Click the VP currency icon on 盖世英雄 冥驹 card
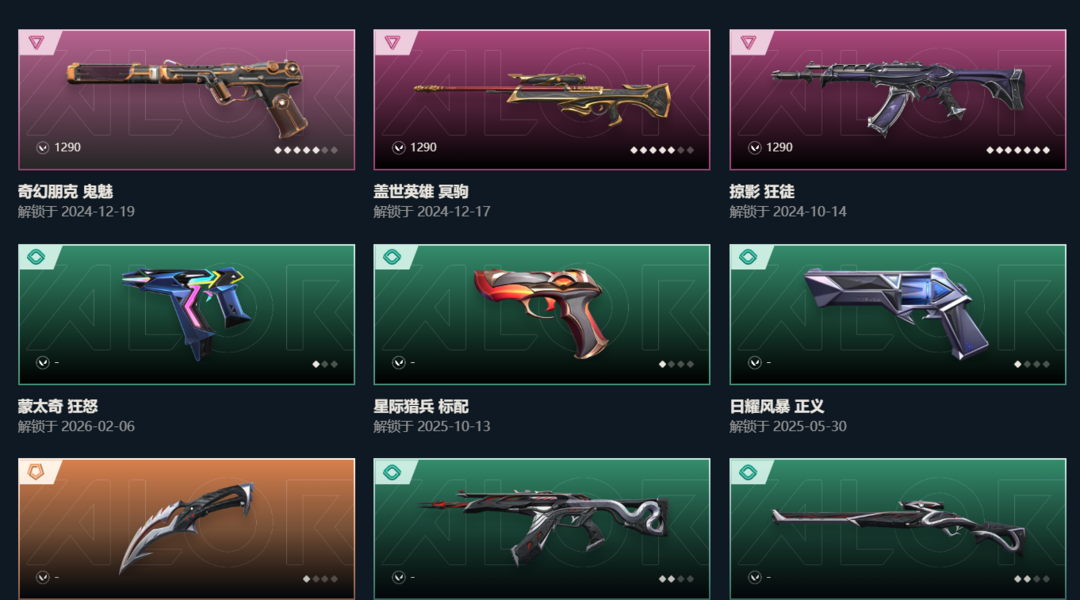This screenshot has width=1080, height=600. [399, 147]
